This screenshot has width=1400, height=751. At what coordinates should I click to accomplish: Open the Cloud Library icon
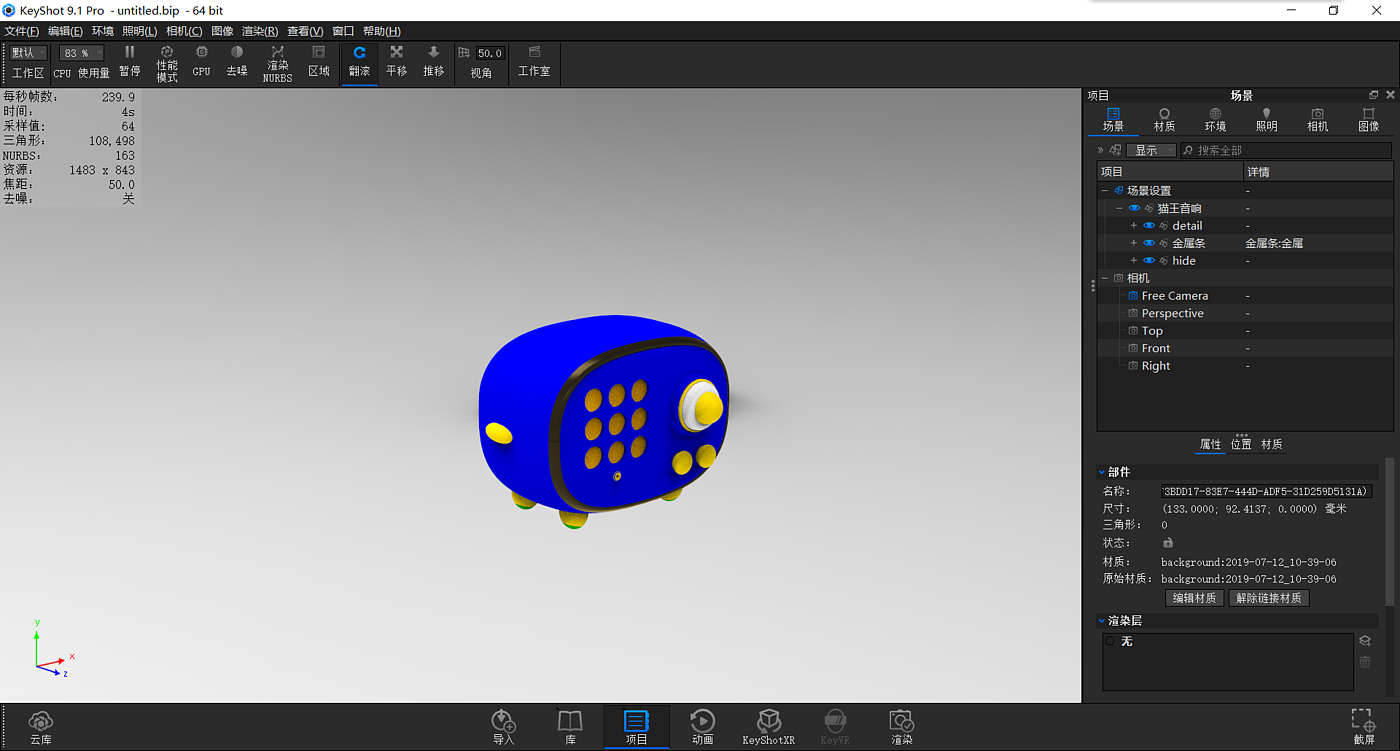[40, 727]
